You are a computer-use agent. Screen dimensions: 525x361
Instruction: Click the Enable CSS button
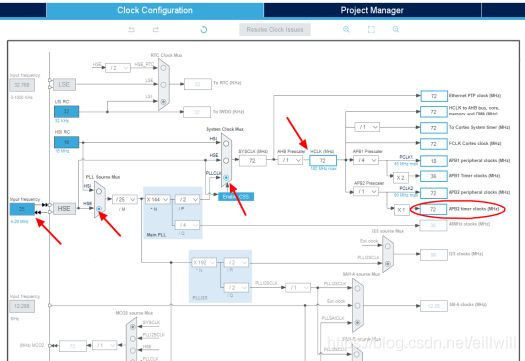coord(236,197)
